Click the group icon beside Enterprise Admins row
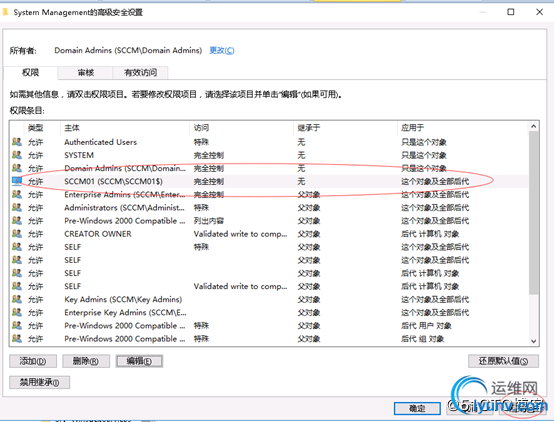The height and width of the screenshot is (422, 554). pyautogui.click(x=17, y=194)
